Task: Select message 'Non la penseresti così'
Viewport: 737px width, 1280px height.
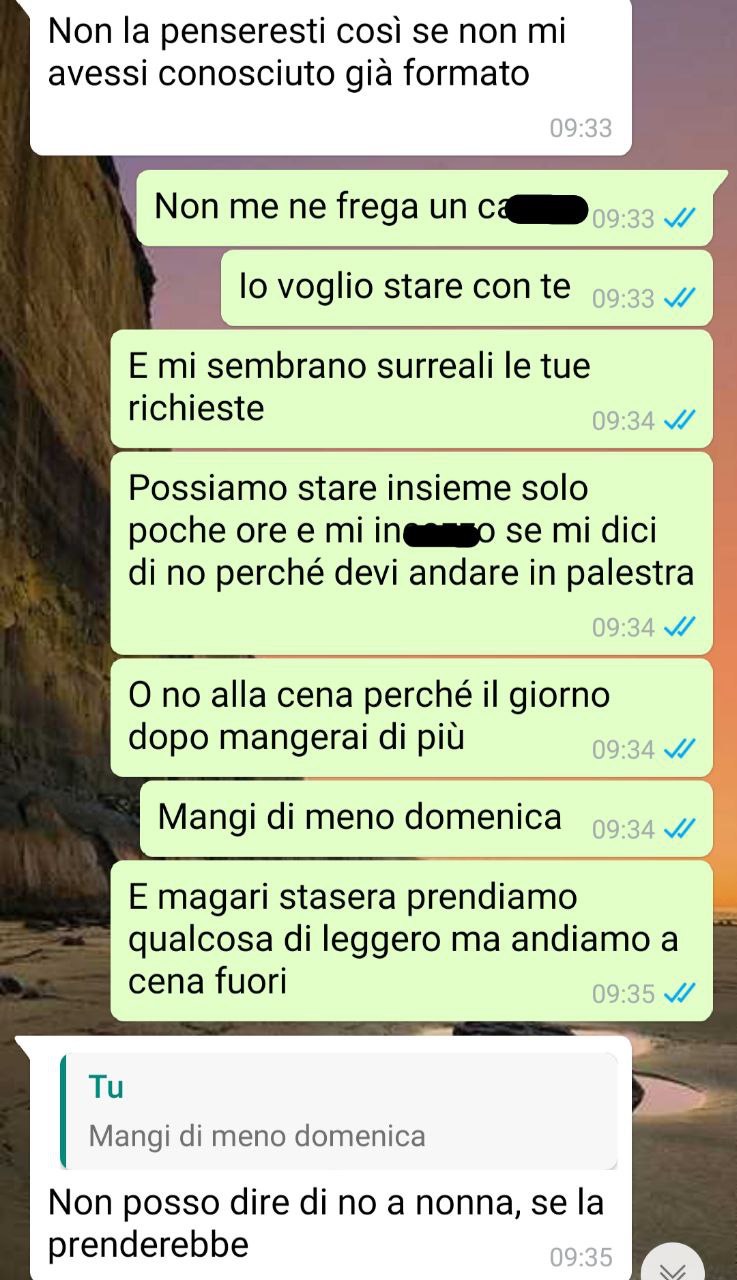Action: [331, 75]
